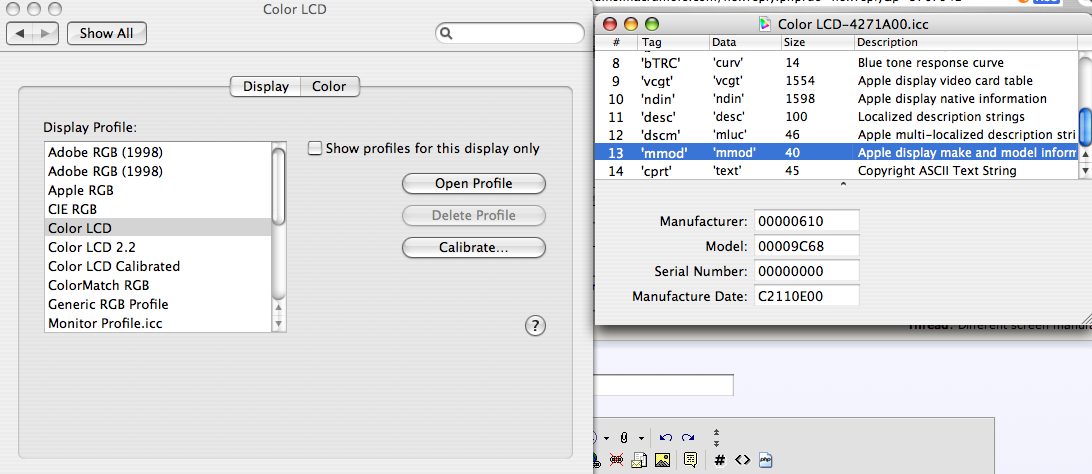
Task: Wrap HTML tags with the <> icon
Action: (x=742, y=460)
